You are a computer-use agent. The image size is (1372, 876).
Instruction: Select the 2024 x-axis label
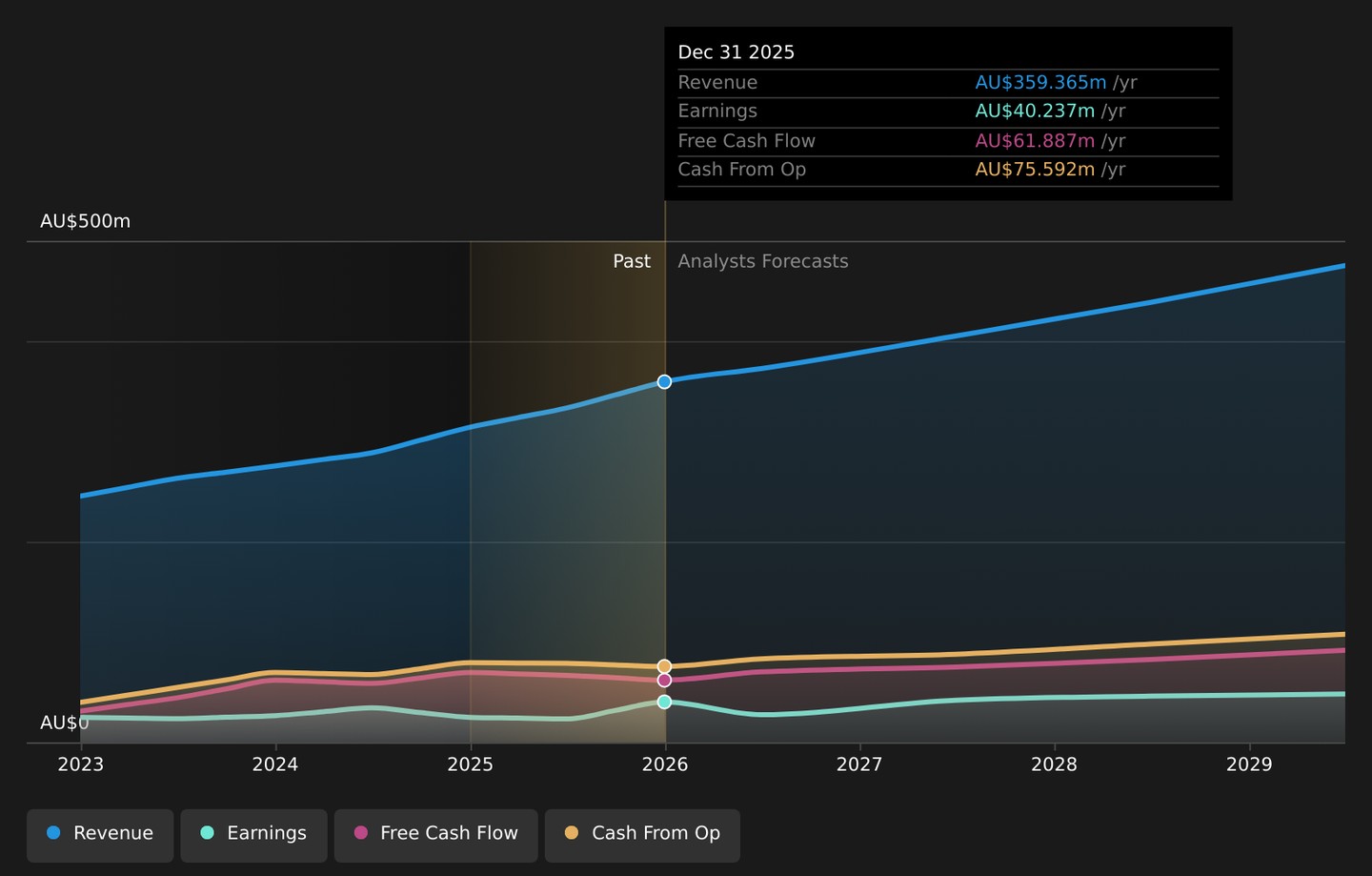[275, 764]
